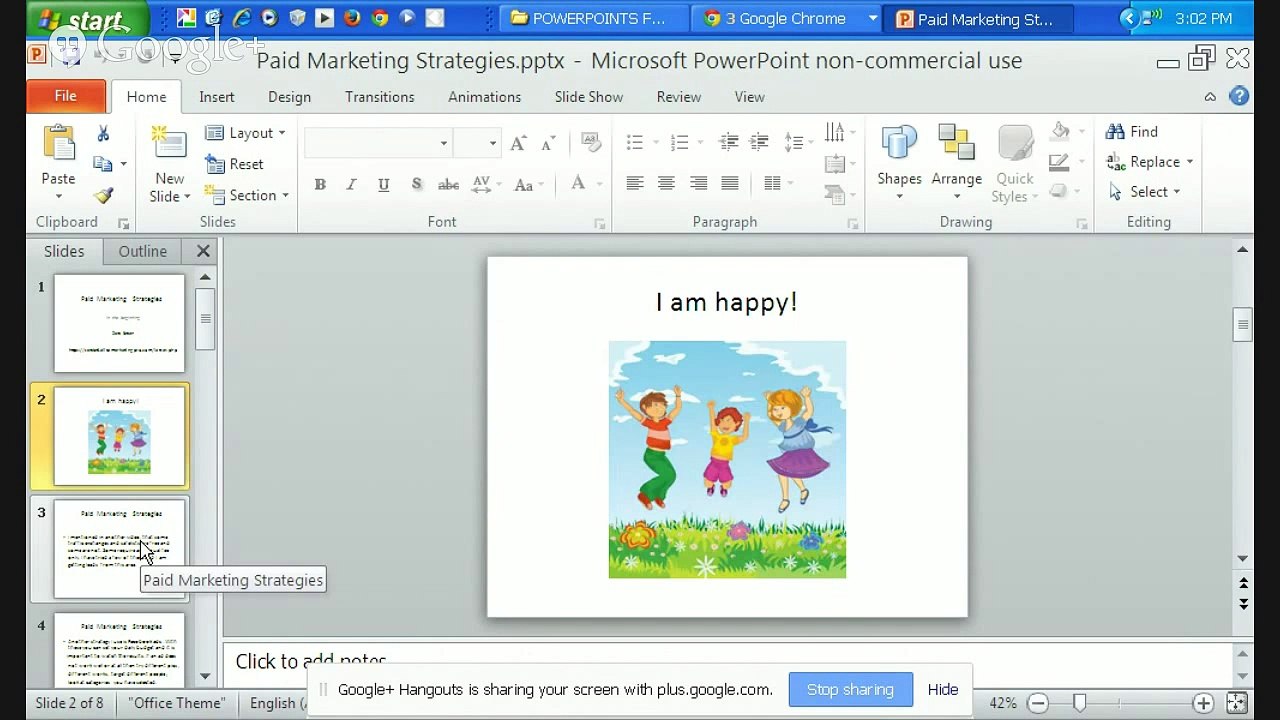Open POWERPOINTS folder taskbar item
The height and width of the screenshot is (720, 1280).
click(594, 18)
